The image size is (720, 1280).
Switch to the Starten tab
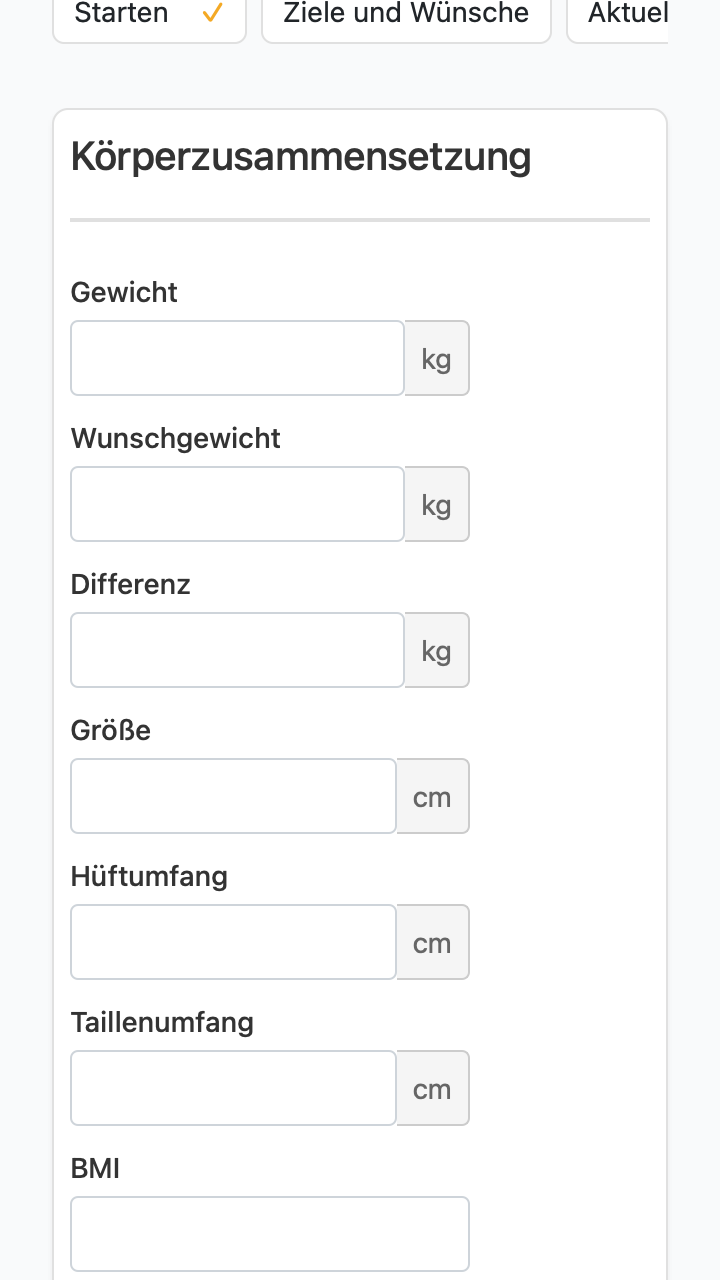149,15
